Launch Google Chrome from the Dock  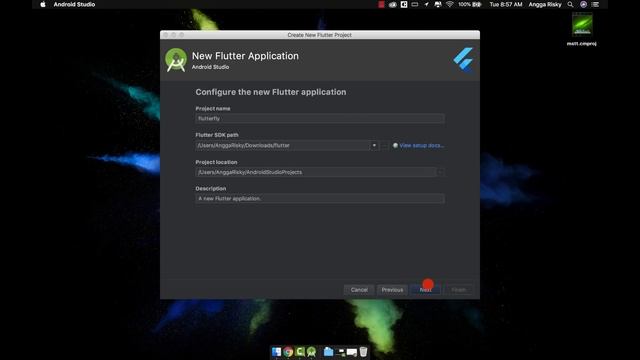pyautogui.click(x=288, y=351)
